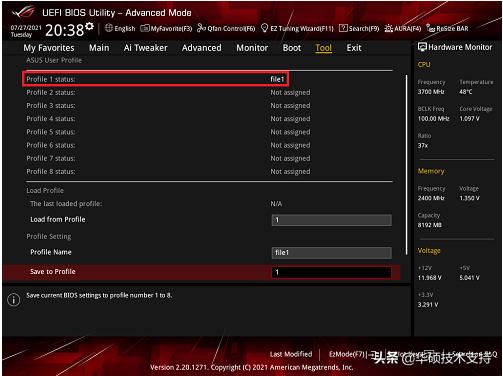Click Memory voltage 1.350 V

469,198
